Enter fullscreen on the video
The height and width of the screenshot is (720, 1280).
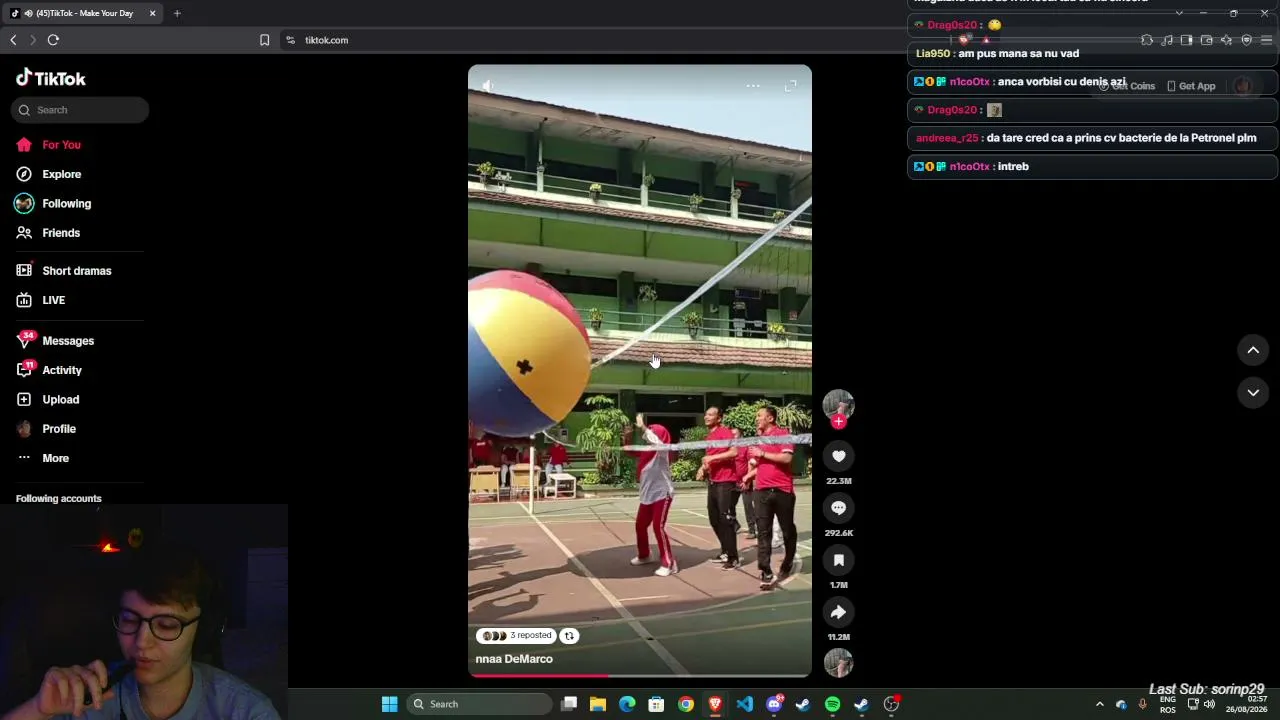(790, 86)
